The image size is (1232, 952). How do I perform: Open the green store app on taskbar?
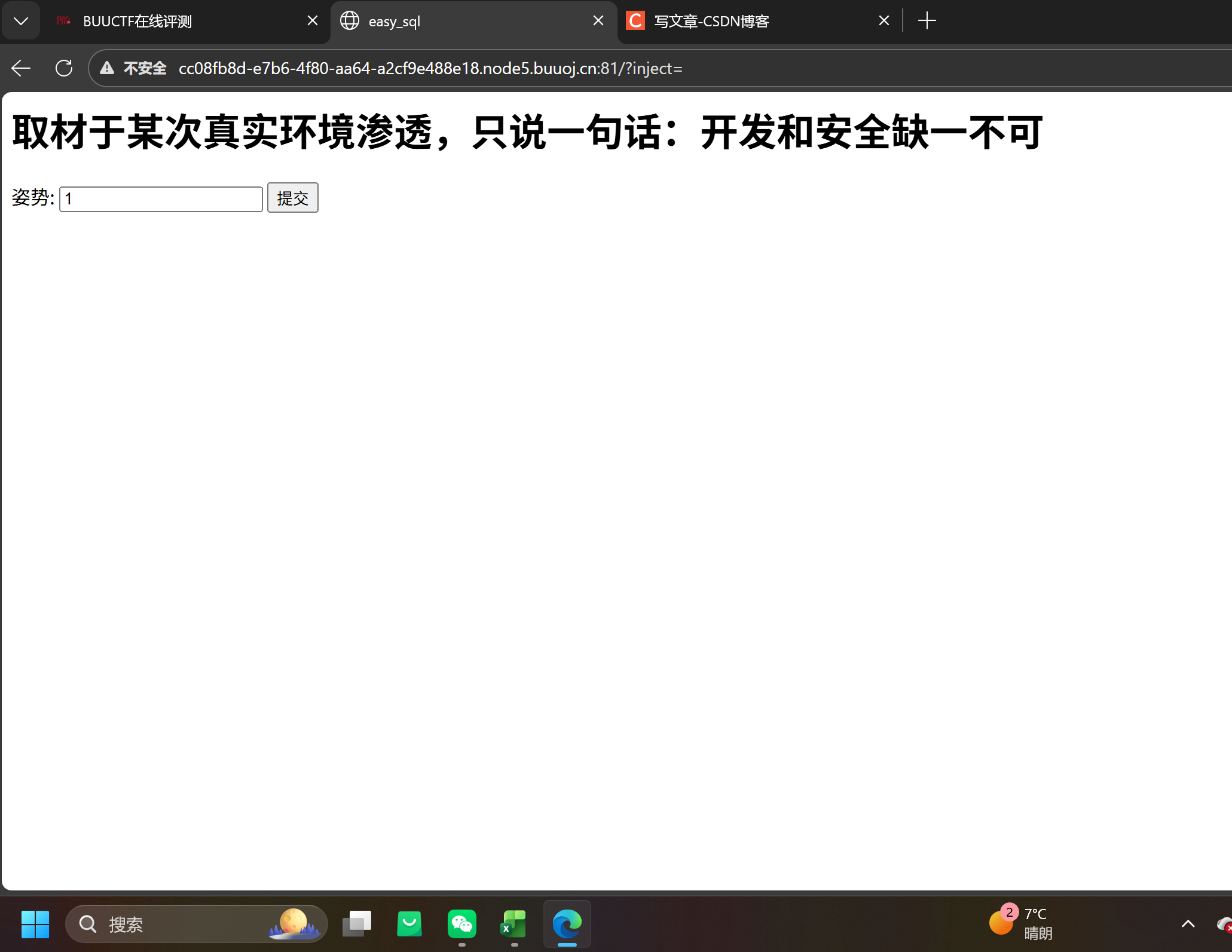click(409, 923)
